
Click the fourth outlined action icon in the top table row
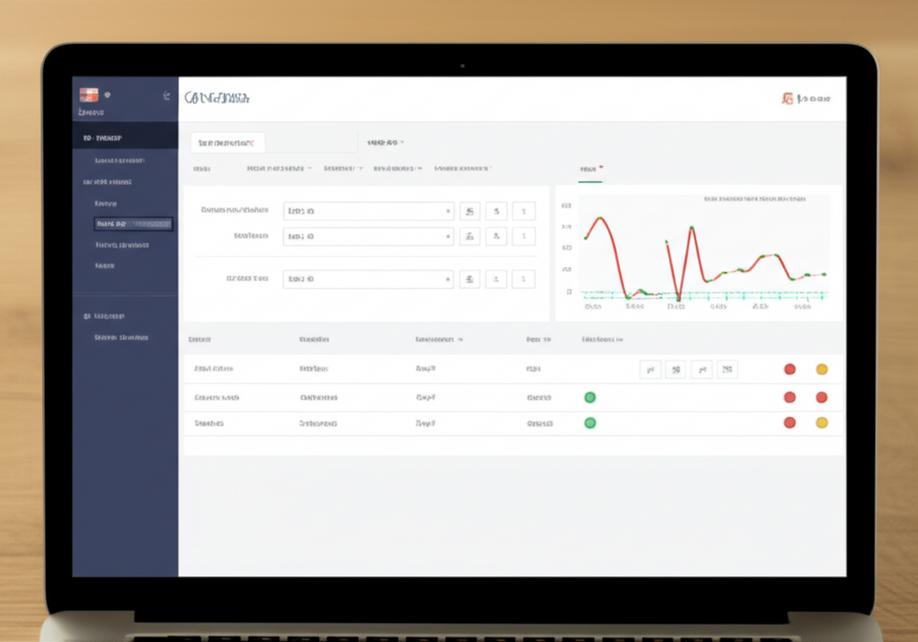pos(727,369)
